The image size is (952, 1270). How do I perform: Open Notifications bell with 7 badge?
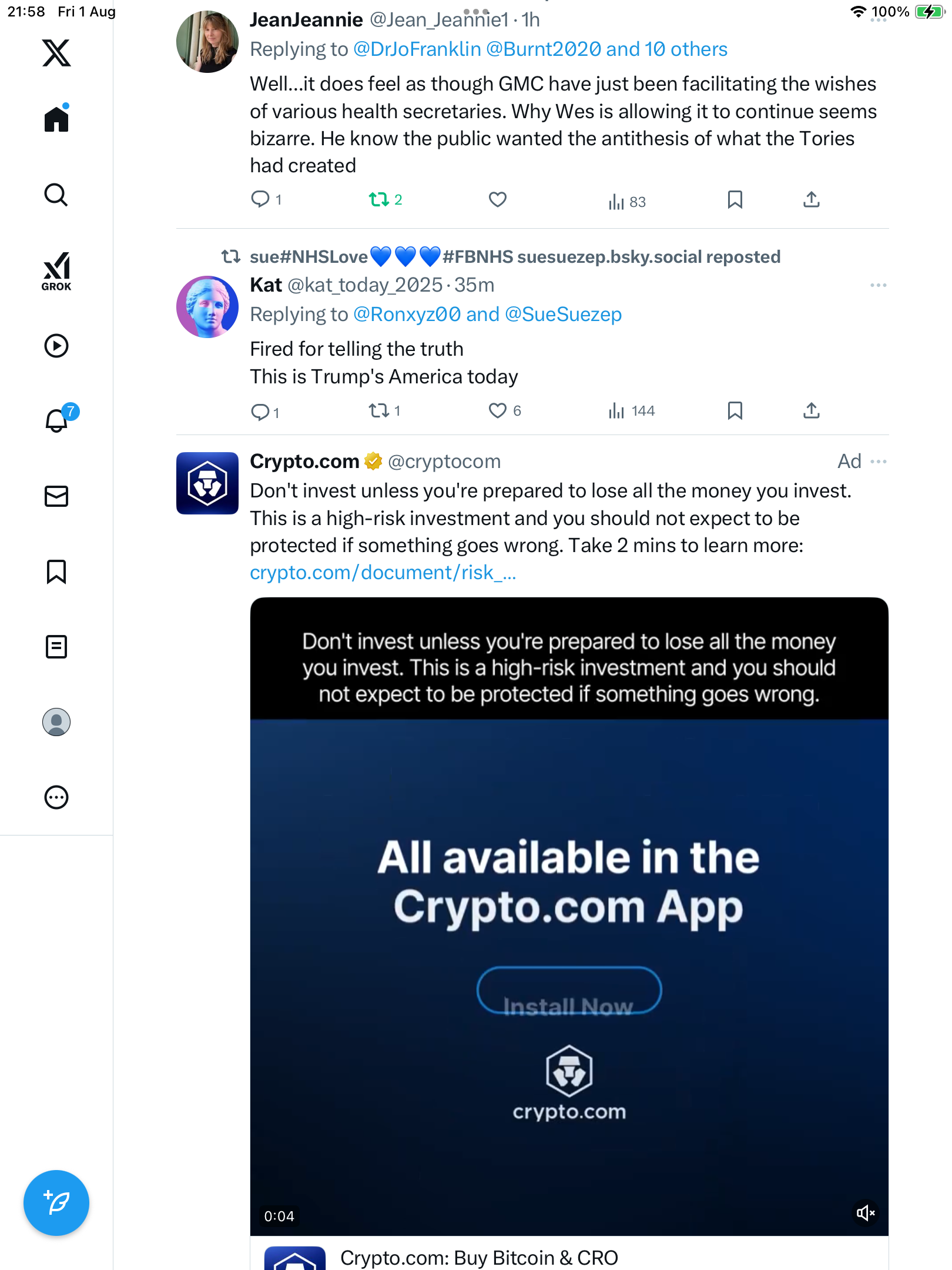(x=58, y=419)
